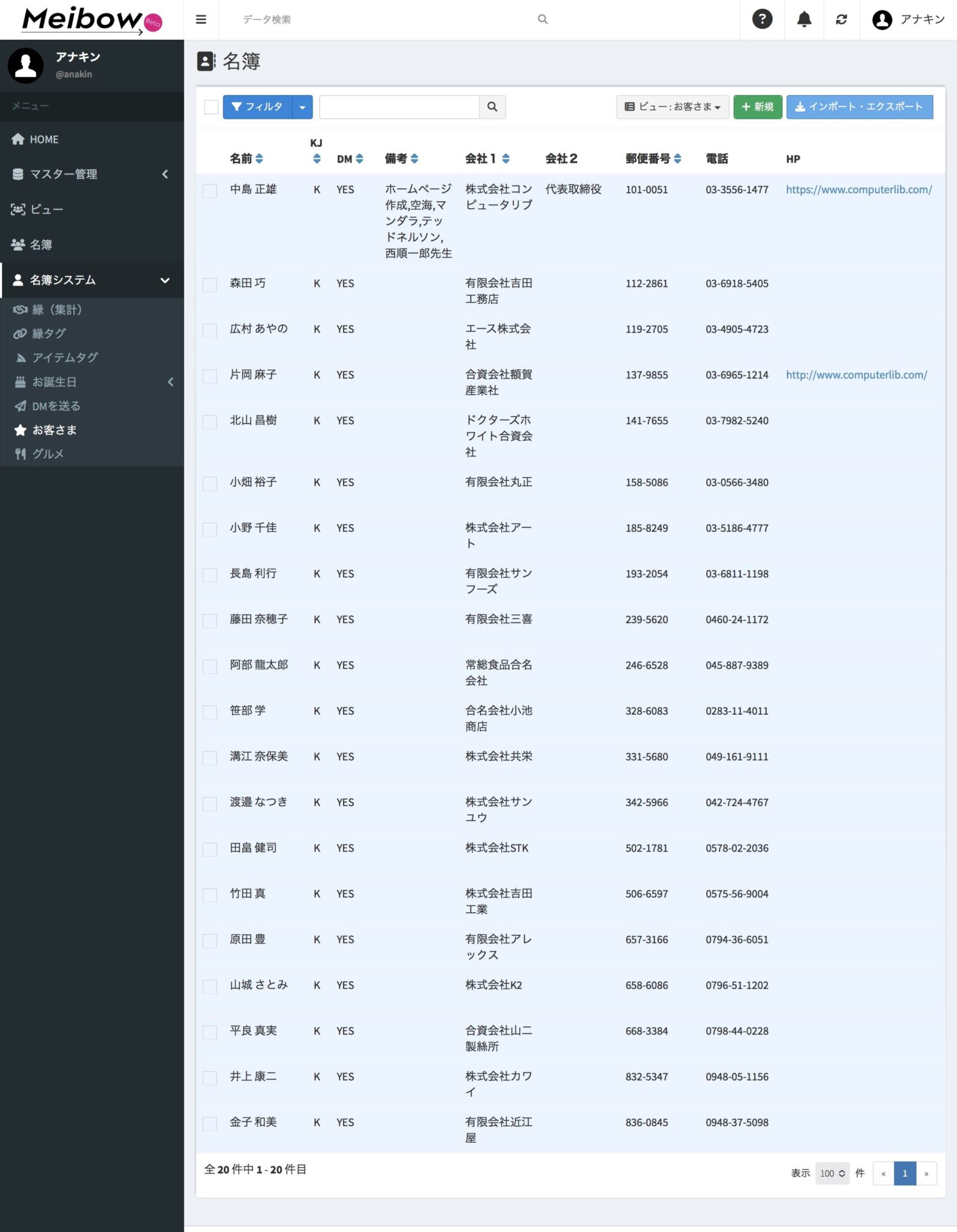This screenshot has width=957, height=1232.
Task: Select page 1 in pagination
Action: pyautogui.click(x=905, y=1173)
